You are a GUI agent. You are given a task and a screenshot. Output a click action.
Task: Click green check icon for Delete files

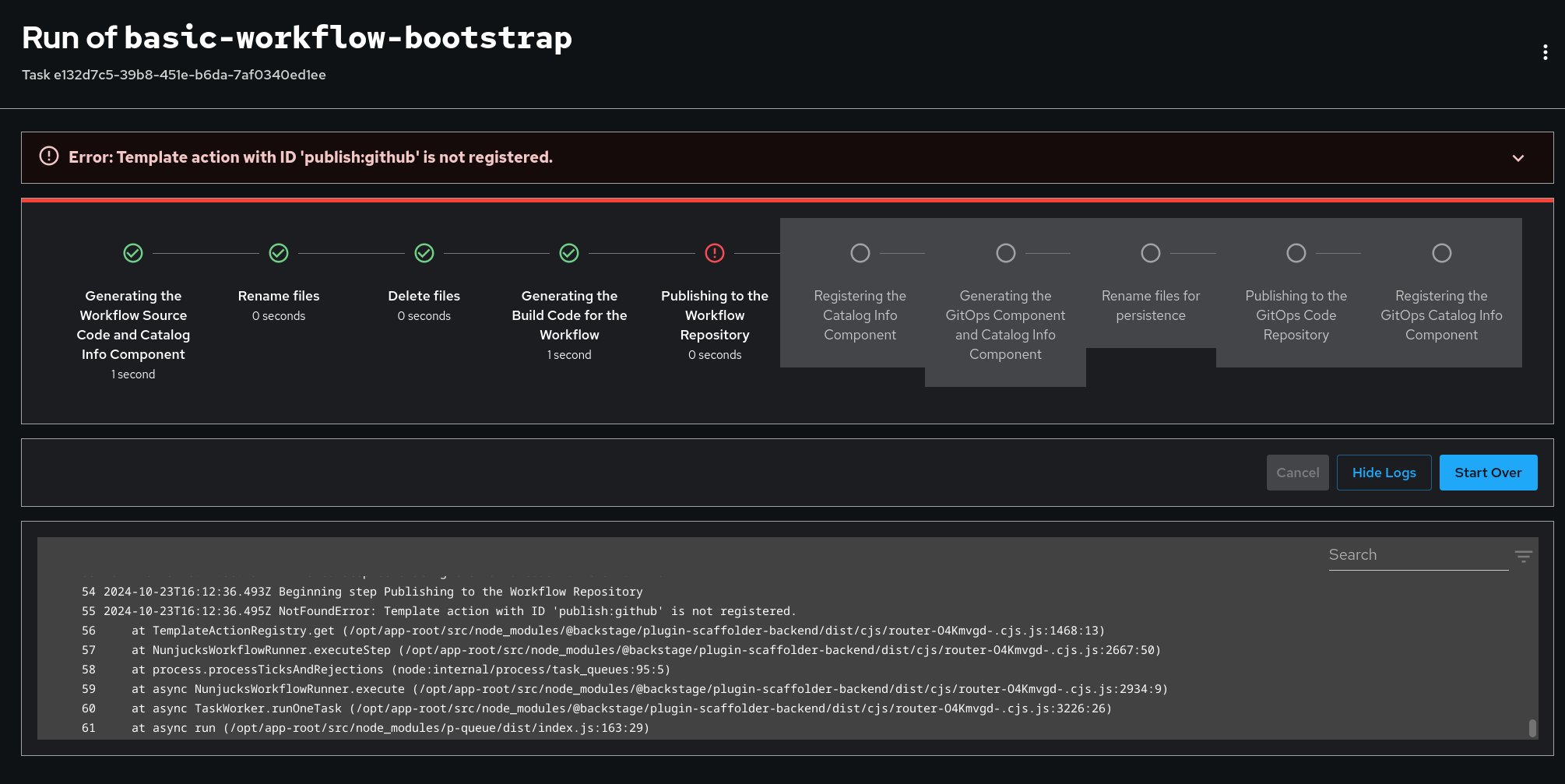(x=424, y=253)
